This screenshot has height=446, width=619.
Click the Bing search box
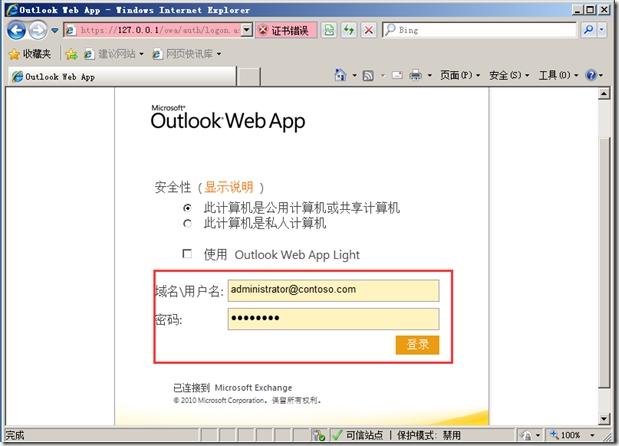pyautogui.click(x=479, y=30)
